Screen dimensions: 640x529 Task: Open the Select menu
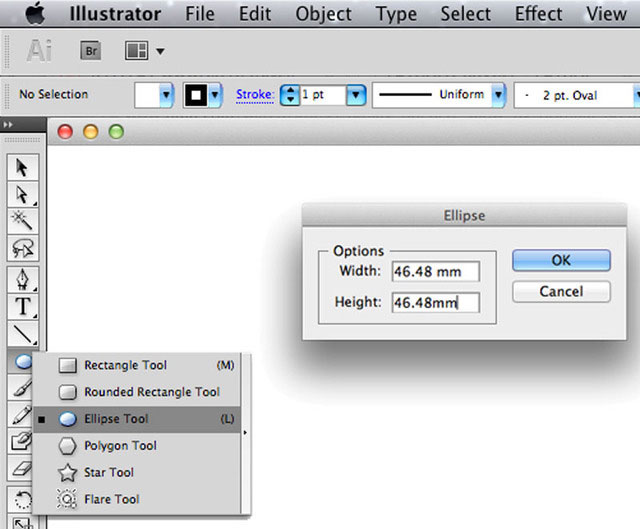[465, 14]
